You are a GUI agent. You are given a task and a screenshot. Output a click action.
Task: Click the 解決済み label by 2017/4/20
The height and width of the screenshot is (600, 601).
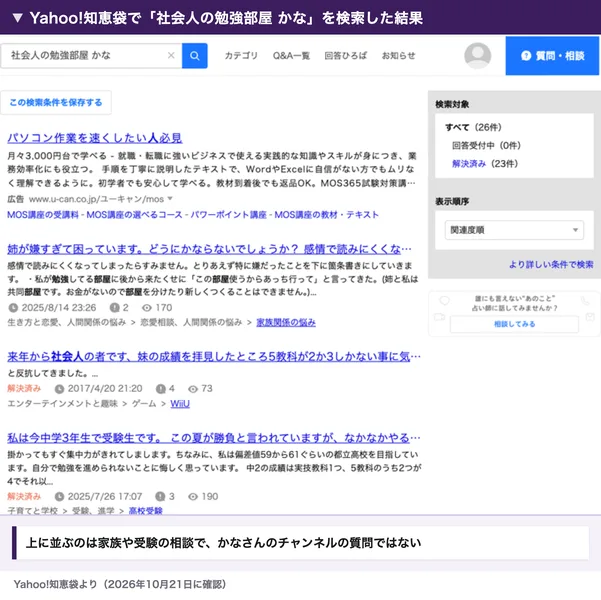point(24,388)
